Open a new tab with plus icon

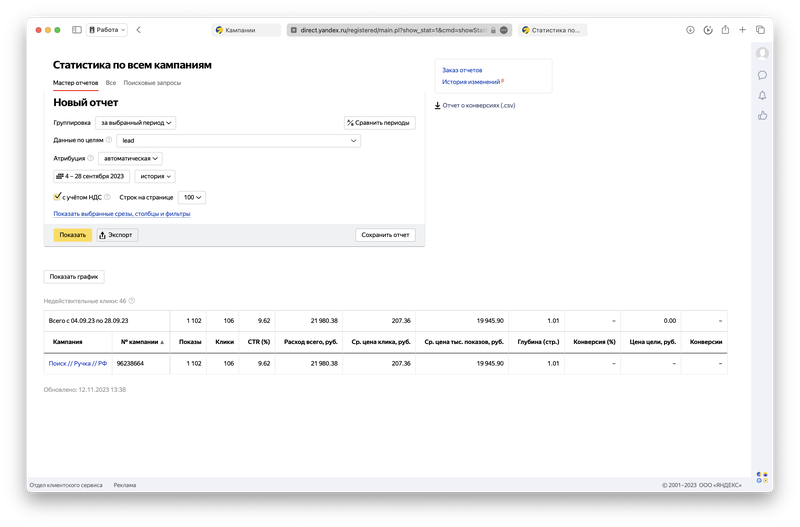coord(742,30)
